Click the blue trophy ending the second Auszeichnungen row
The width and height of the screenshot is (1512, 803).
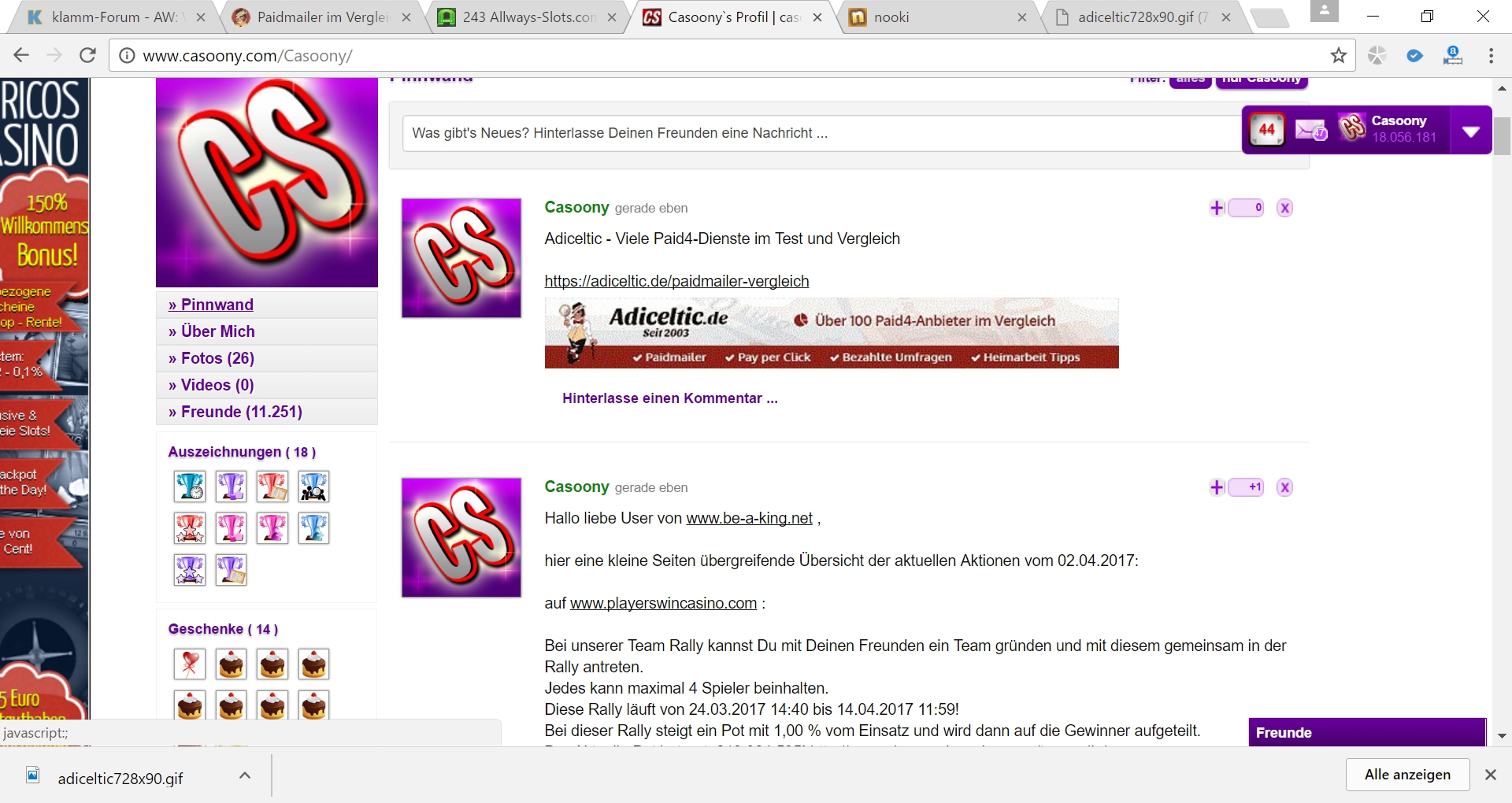[x=313, y=528]
